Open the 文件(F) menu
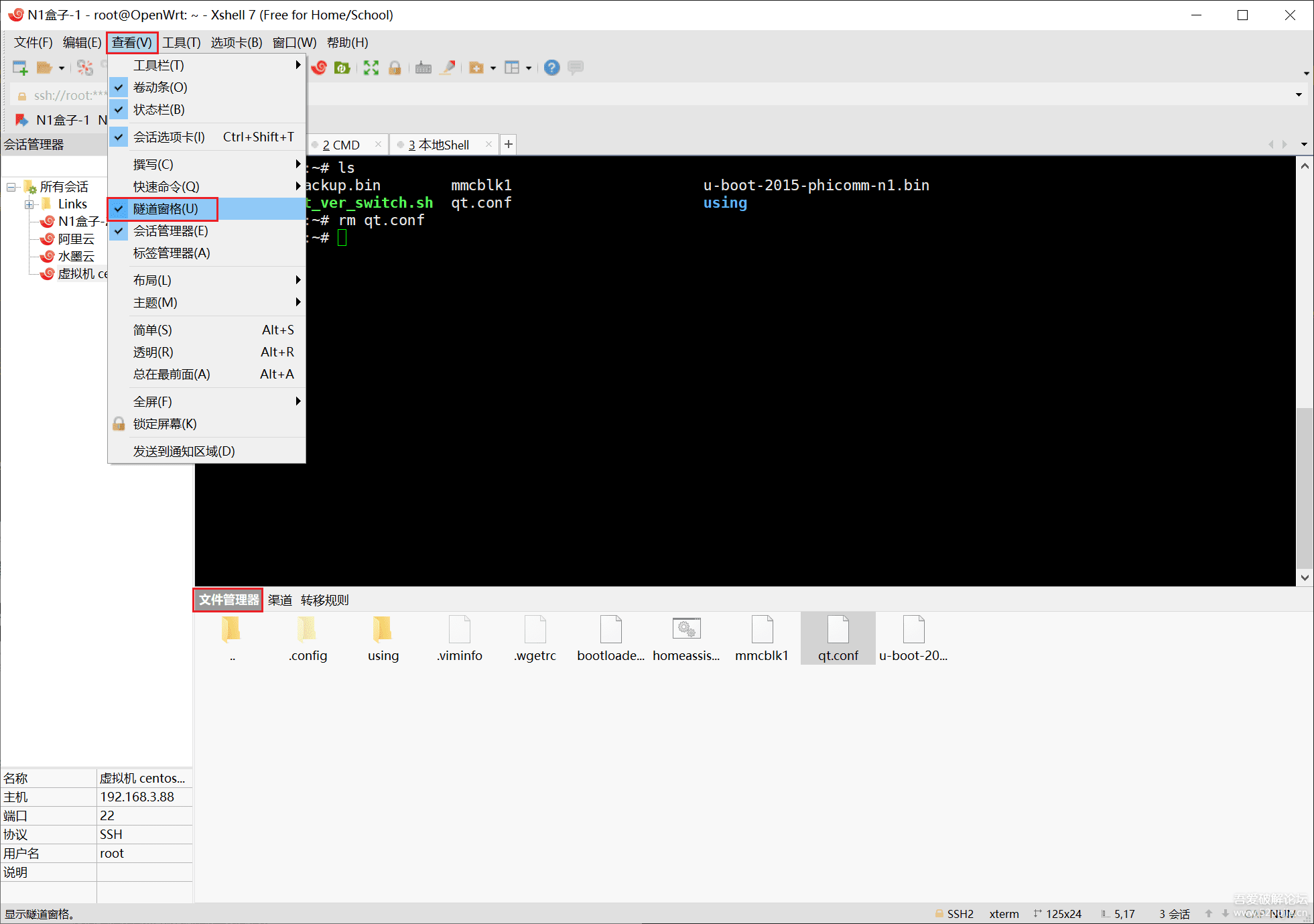1314x924 pixels. click(x=34, y=42)
